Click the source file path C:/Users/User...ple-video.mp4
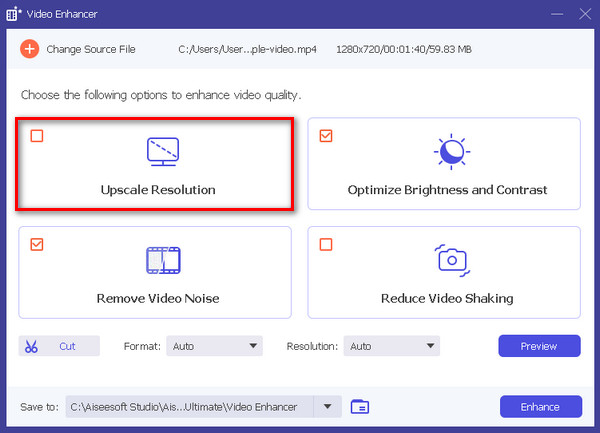Image resolution: width=600 pixels, height=433 pixels. coord(247,49)
